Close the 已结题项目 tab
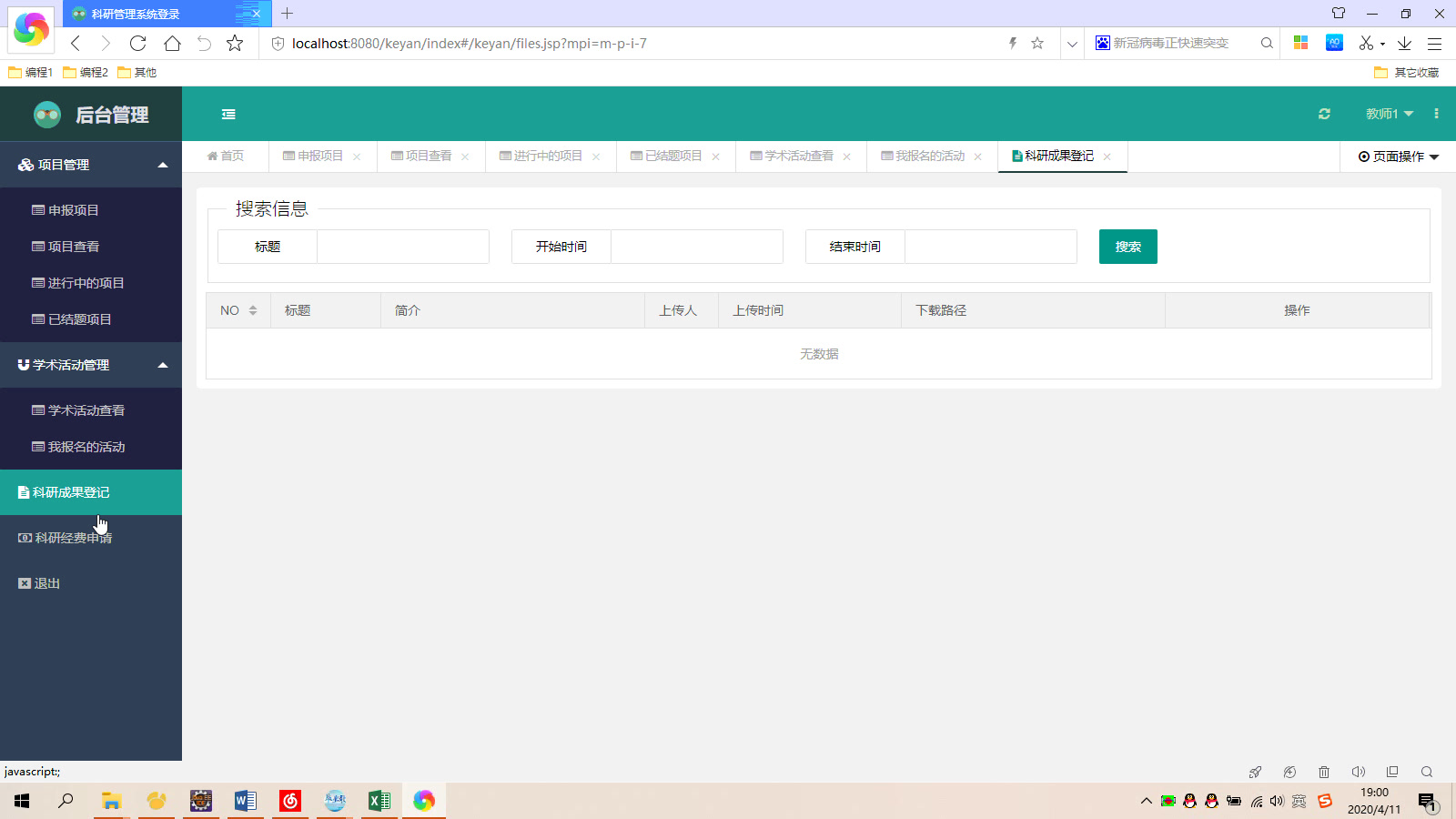Viewport: 1456px width, 819px height. [717, 156]
